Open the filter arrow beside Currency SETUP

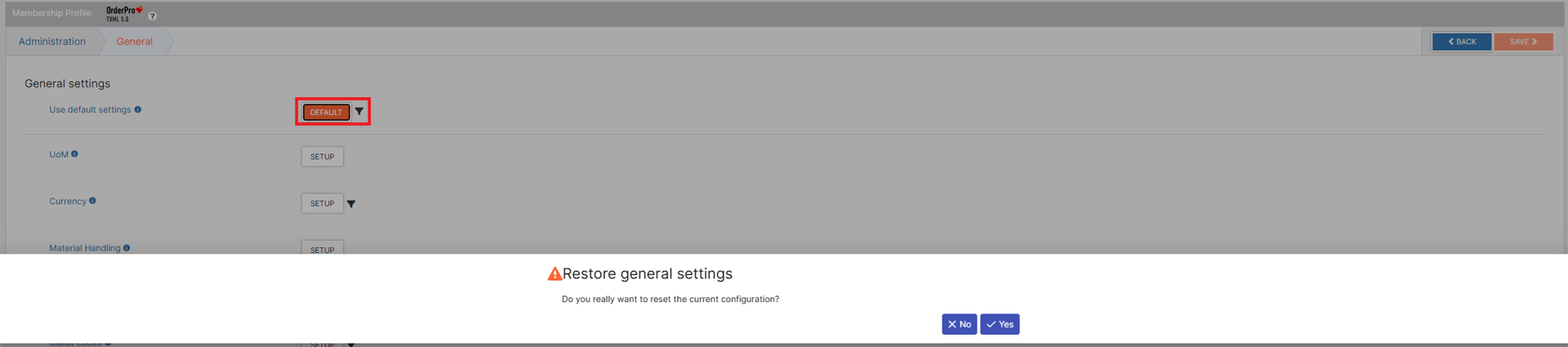pyautogui.click(x=351, y=204)
